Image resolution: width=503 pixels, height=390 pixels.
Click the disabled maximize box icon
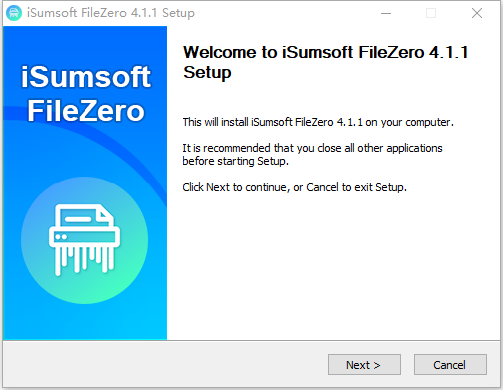point(431,13)
